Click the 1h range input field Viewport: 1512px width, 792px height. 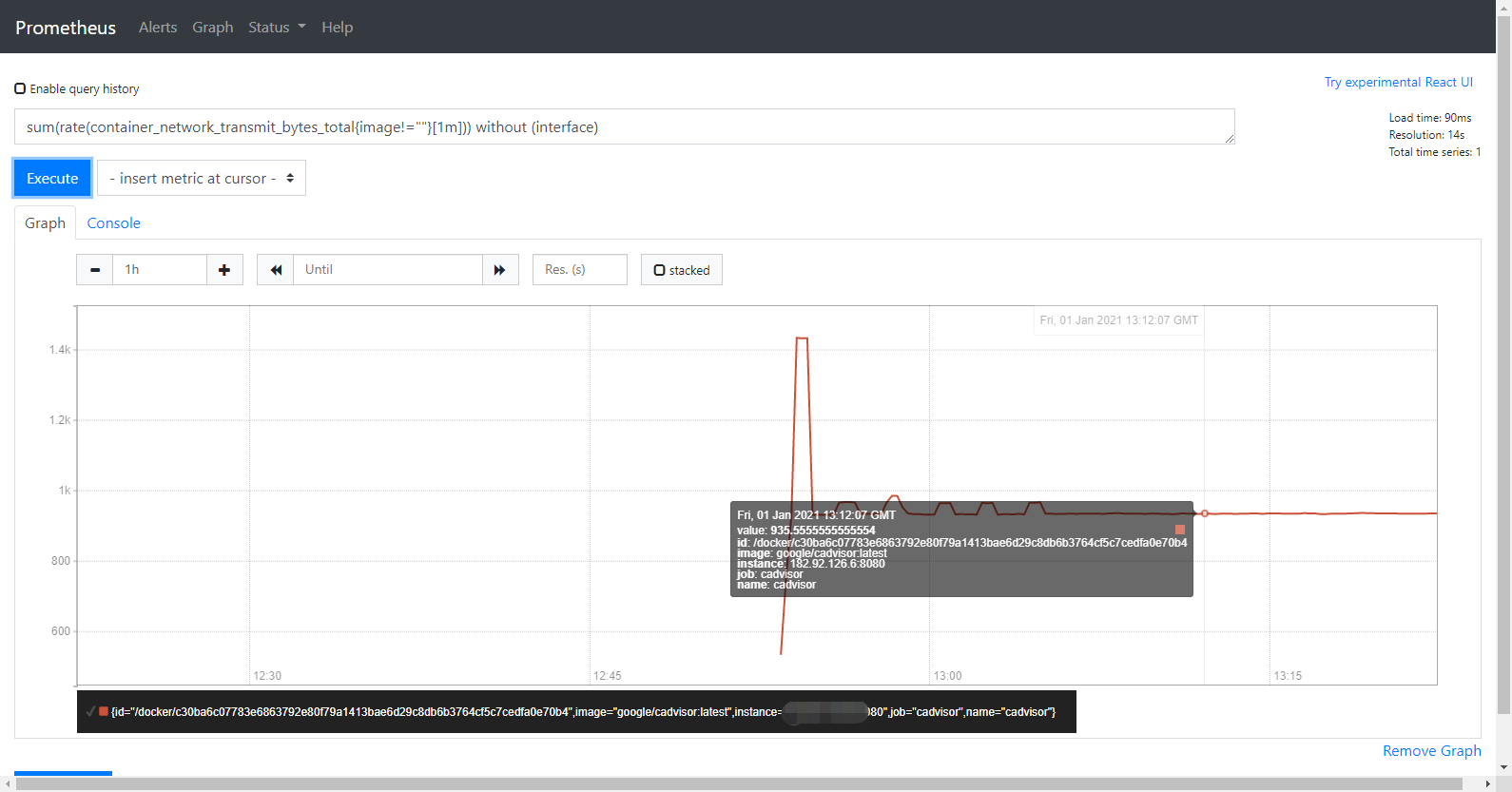pyautogui.click(x=160, y=270)
